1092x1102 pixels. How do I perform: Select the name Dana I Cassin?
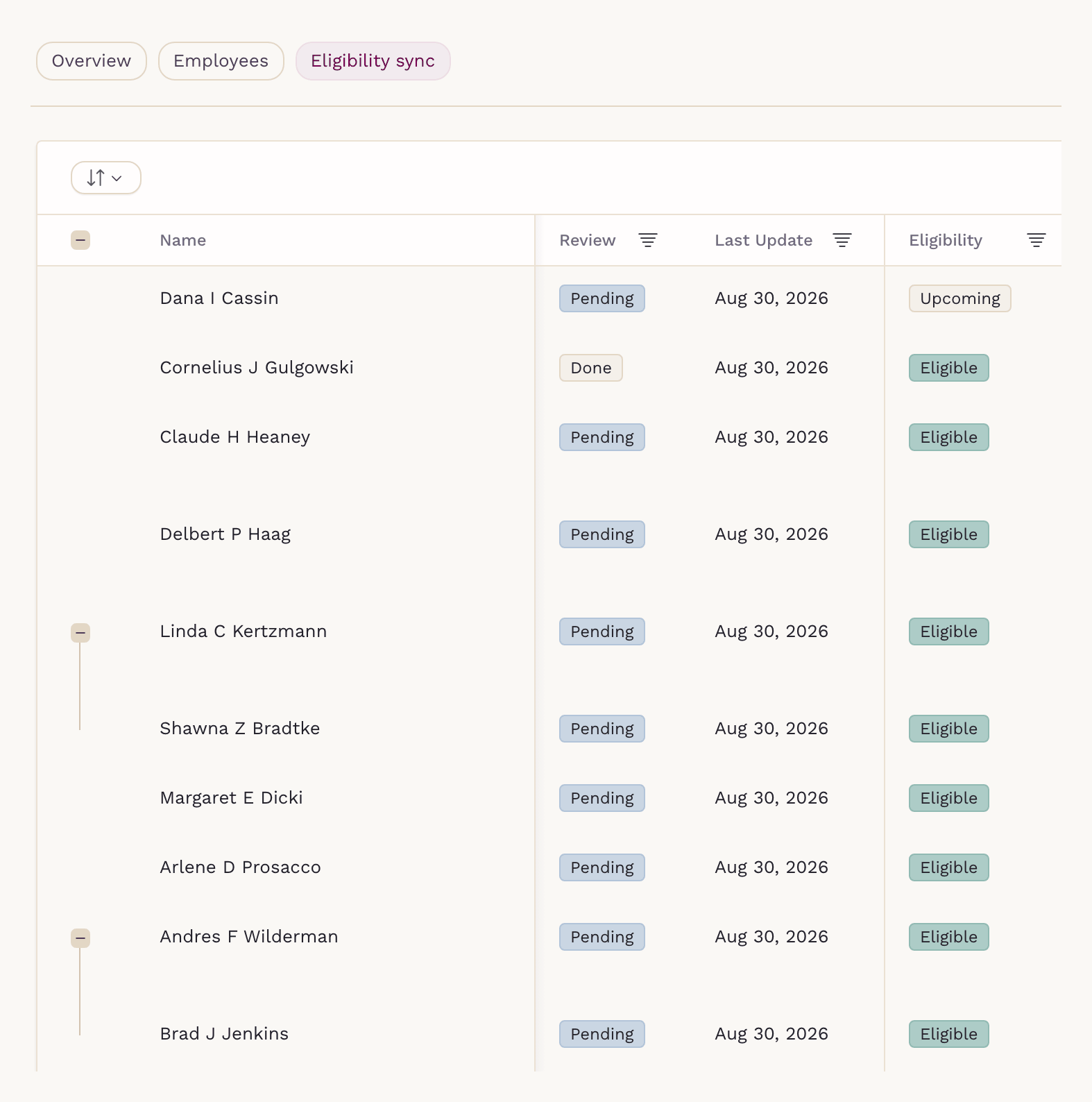click(219, 298)
